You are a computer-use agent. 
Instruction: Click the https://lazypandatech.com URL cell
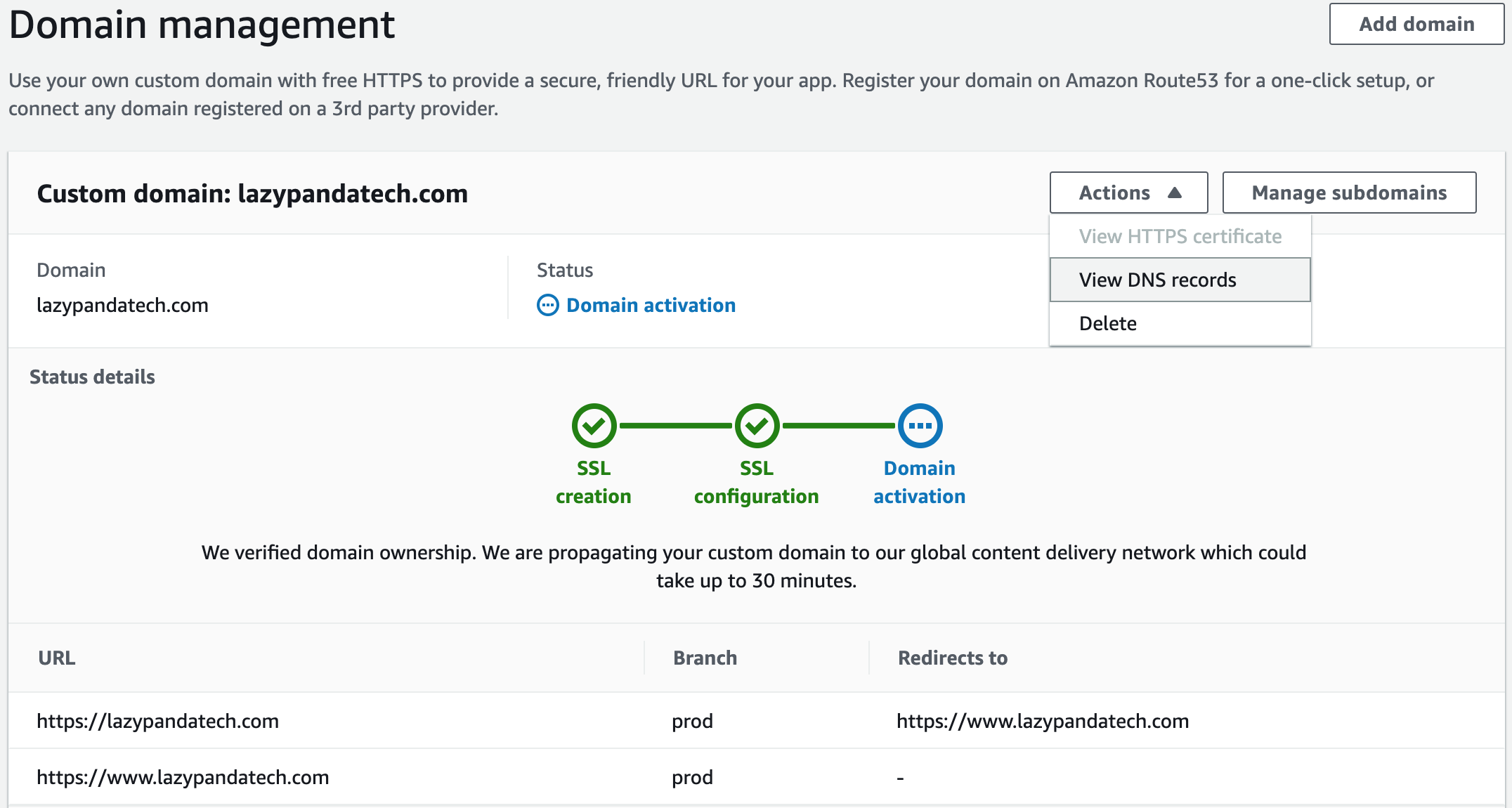[157, 721]
